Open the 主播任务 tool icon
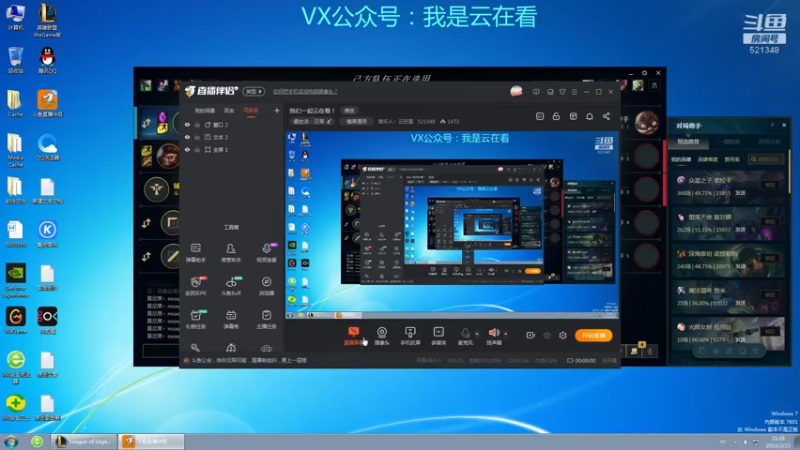800x450 pixels. point(266,319)
